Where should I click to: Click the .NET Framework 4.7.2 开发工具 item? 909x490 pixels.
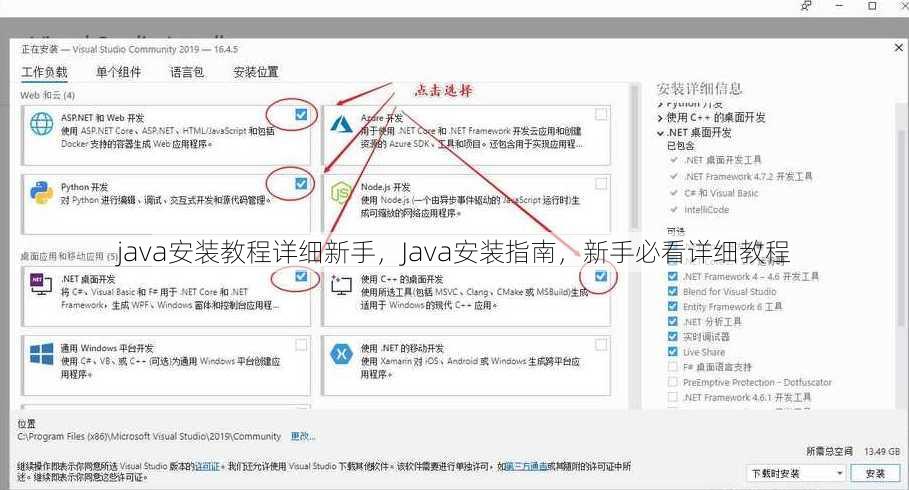(x=748, y=176)
